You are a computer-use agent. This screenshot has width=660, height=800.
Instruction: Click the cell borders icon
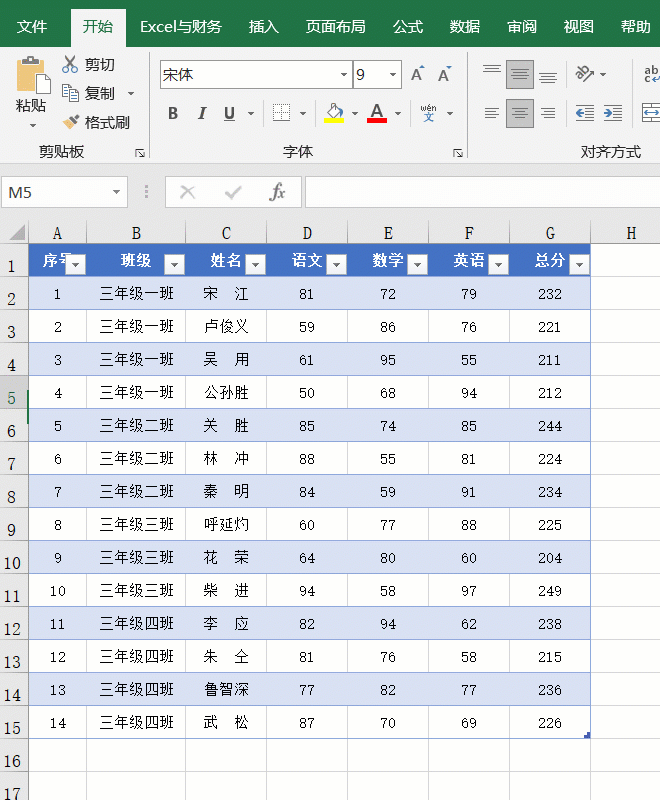click(282, 113)
